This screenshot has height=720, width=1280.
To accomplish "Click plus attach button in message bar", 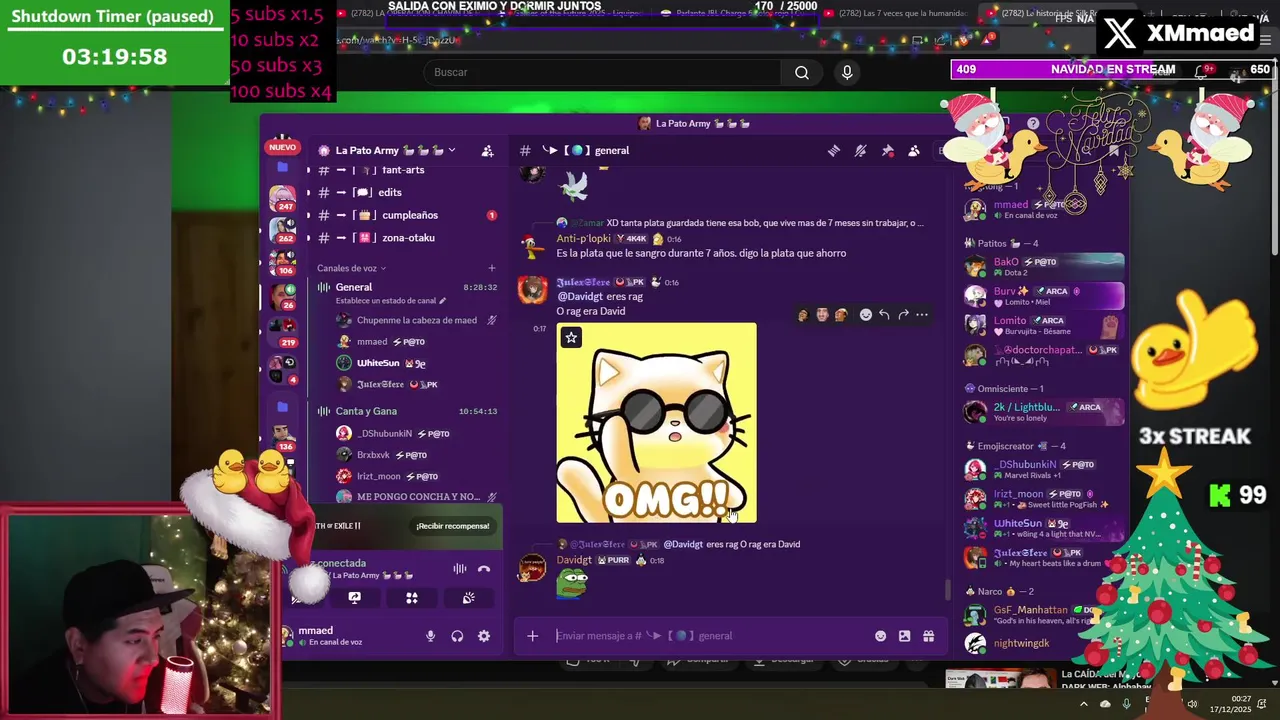I will [533, 636].
